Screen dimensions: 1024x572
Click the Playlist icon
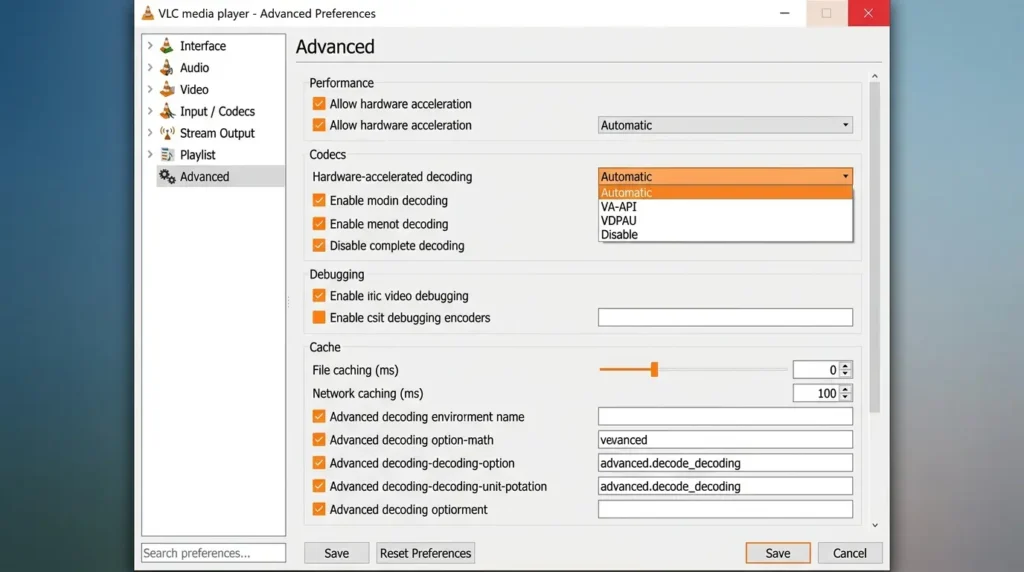pyautogui.click(x=167, y=155)
